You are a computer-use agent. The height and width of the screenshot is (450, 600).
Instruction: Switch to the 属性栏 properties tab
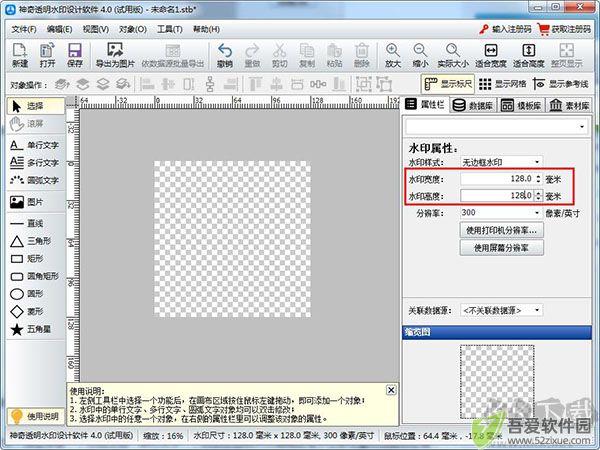425,104
